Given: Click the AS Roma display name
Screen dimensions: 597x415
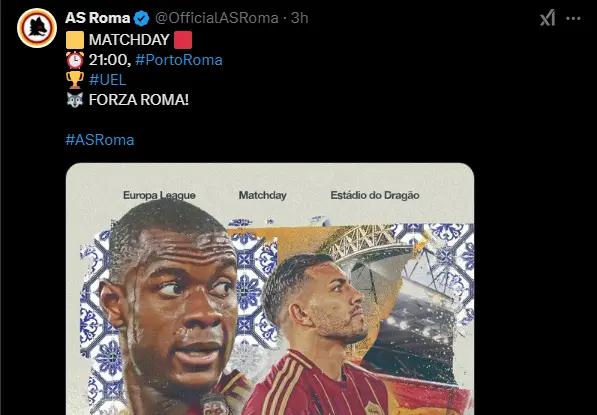Looking at the screenshot, I should 97,18.
